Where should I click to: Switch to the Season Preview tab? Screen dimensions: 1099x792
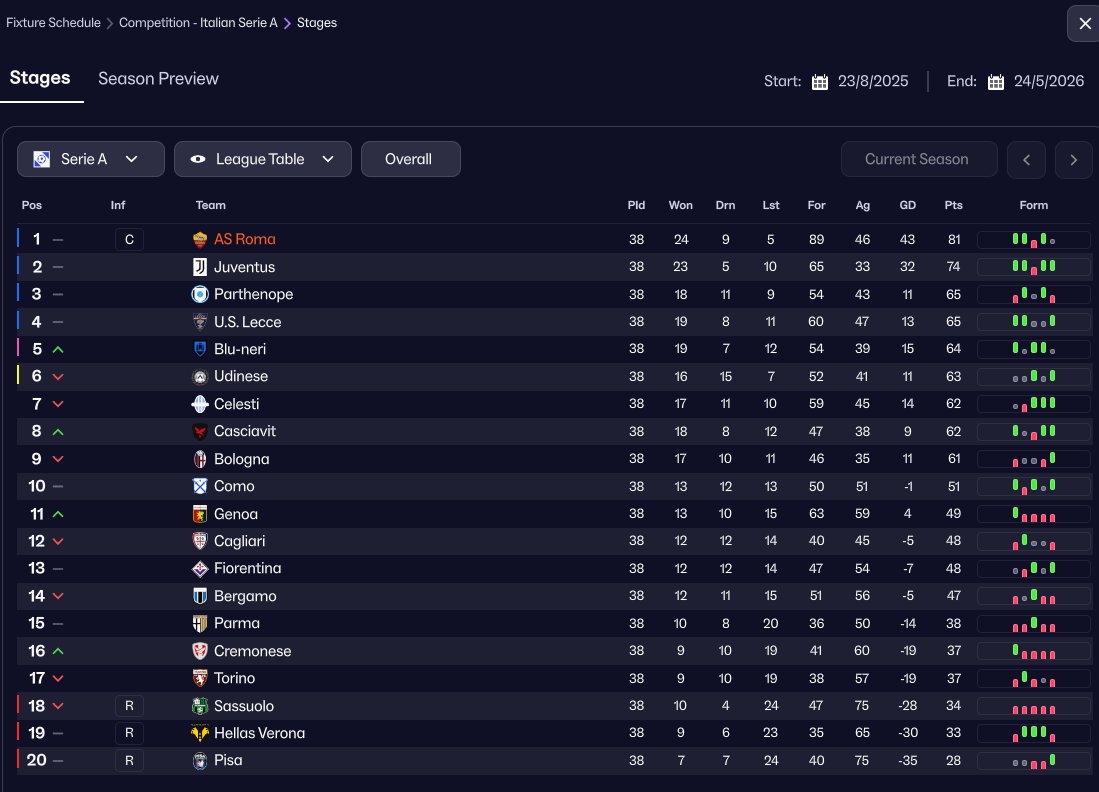158,79
